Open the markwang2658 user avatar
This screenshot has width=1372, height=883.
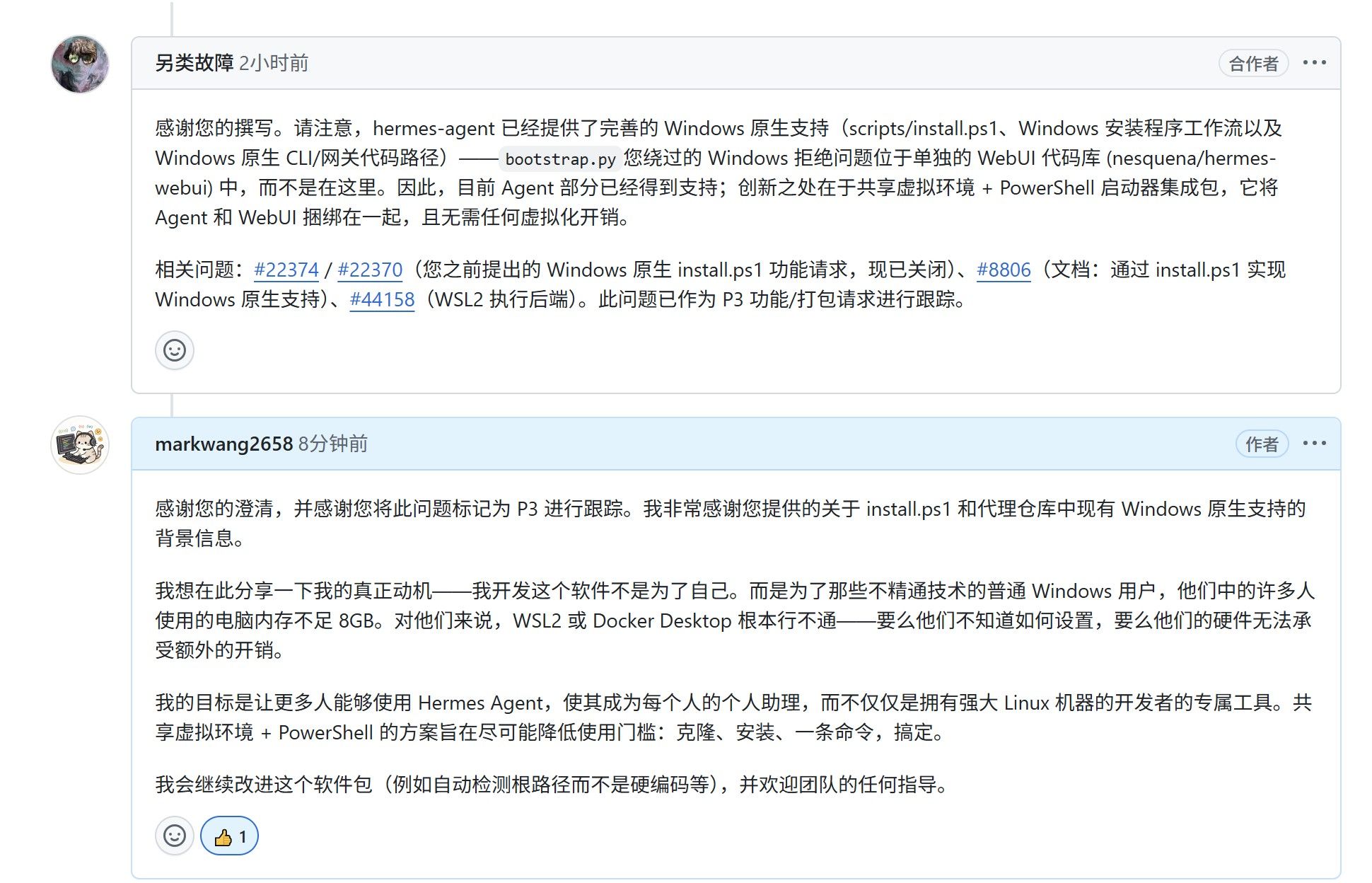click(x=80, y=445)
